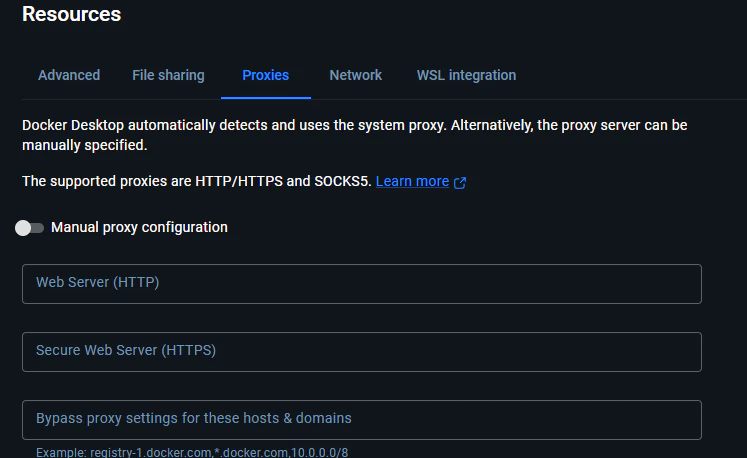Viewport: 747px width, 458px height.
Task: Focus the Secure Web Server (HTTPS) field
Action: 362,352
